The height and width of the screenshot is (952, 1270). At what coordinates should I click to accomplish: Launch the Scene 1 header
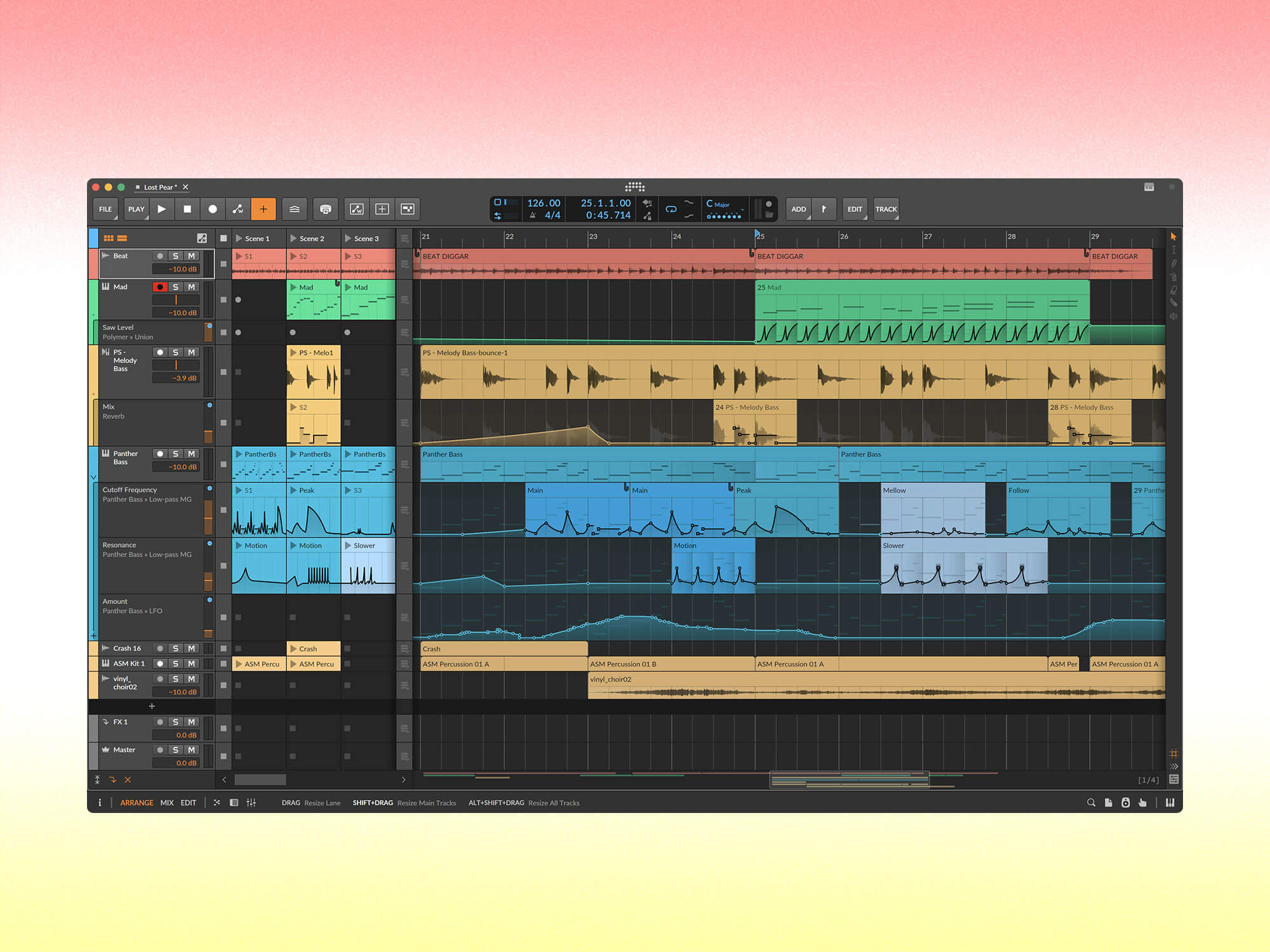click(258, 238)
